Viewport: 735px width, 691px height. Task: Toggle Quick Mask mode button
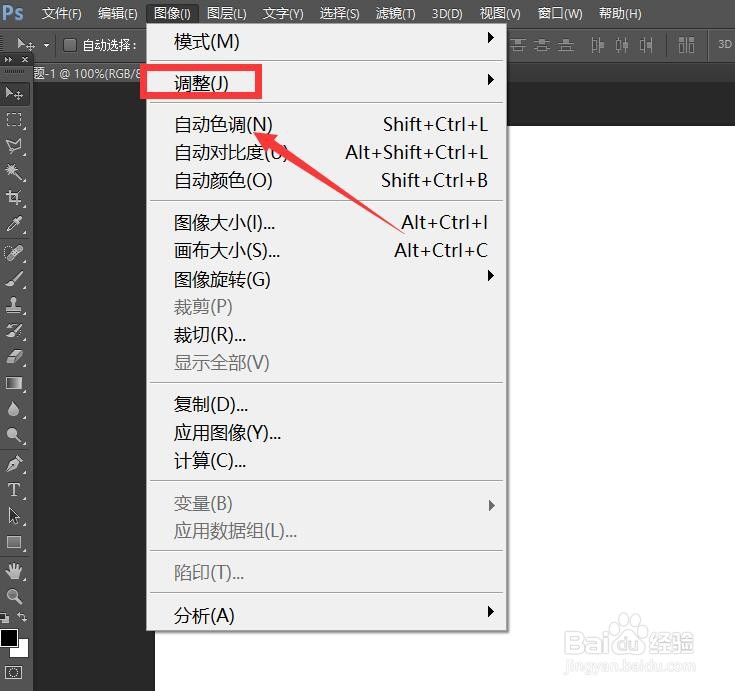pyautogui.click(x=13, y=673)
